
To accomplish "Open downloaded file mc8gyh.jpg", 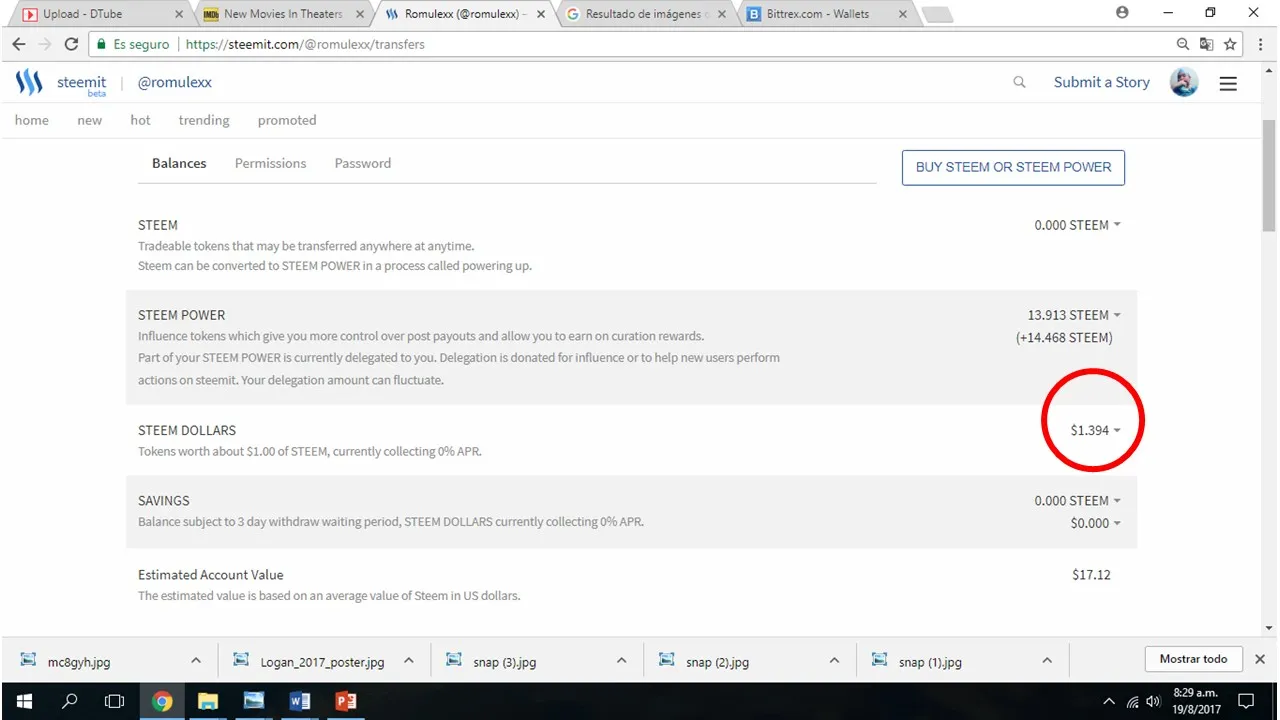I will pos(96,661).
